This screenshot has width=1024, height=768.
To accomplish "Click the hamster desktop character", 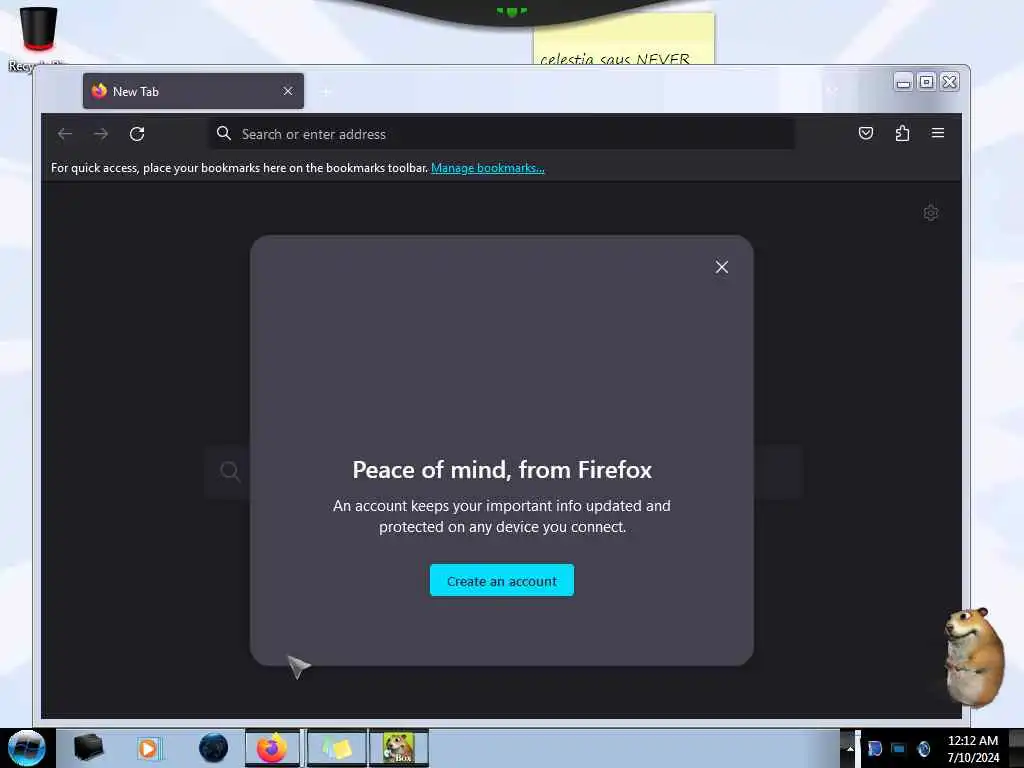I will pos(974,657).
